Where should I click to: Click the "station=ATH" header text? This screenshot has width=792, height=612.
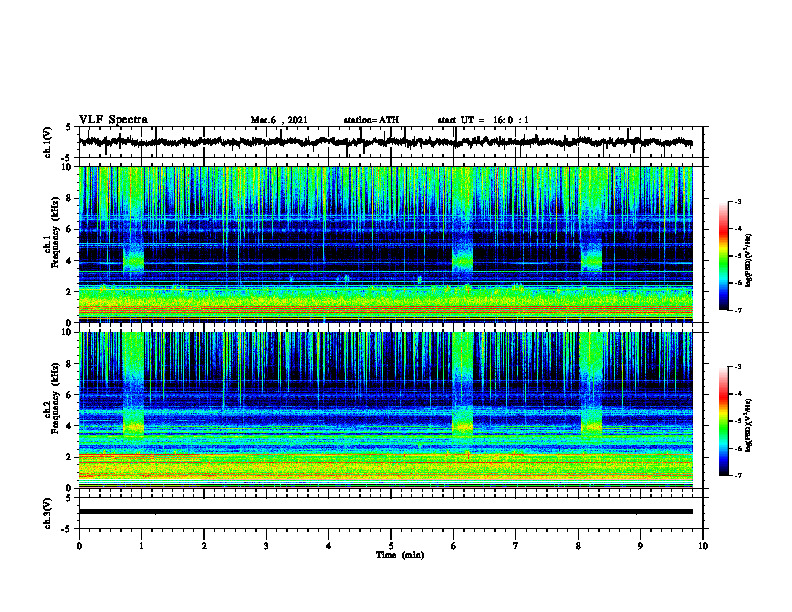click(371, 120)
